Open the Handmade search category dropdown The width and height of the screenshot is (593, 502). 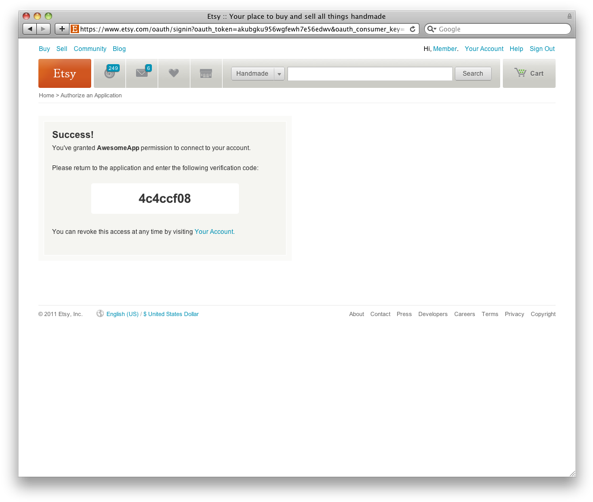click(x=258, y=73)
